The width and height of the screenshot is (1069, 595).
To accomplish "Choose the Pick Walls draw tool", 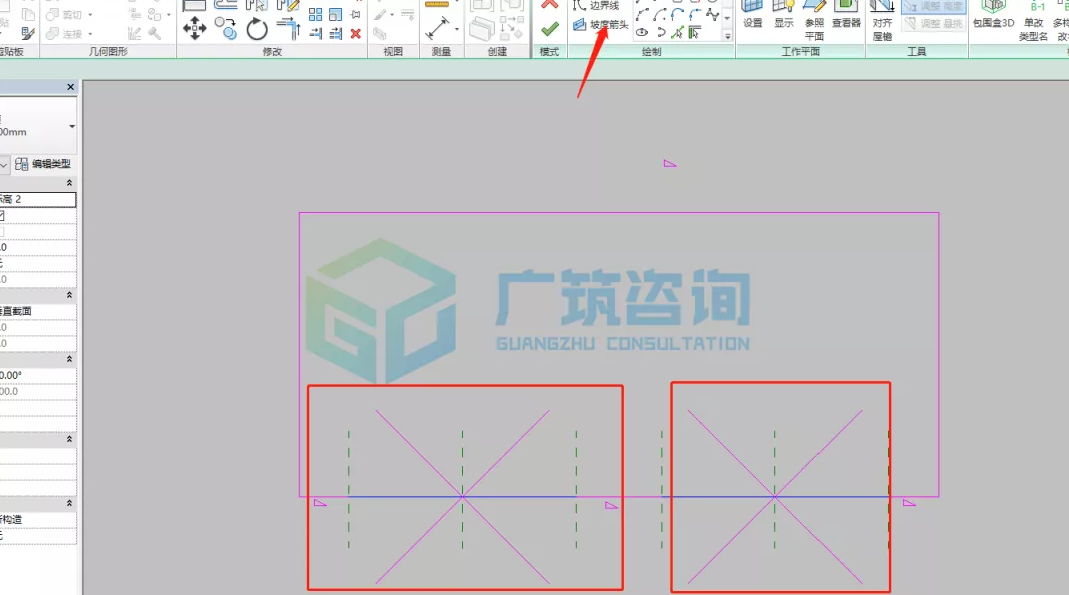I will pyautogui.click(x=695, y=32).
